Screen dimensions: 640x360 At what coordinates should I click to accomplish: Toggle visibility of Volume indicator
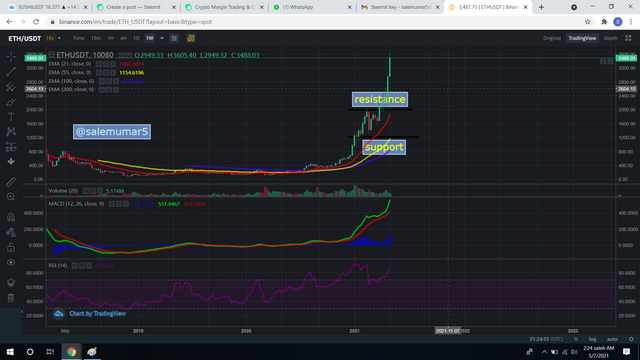pyautogui.click(x=86, y=191)
